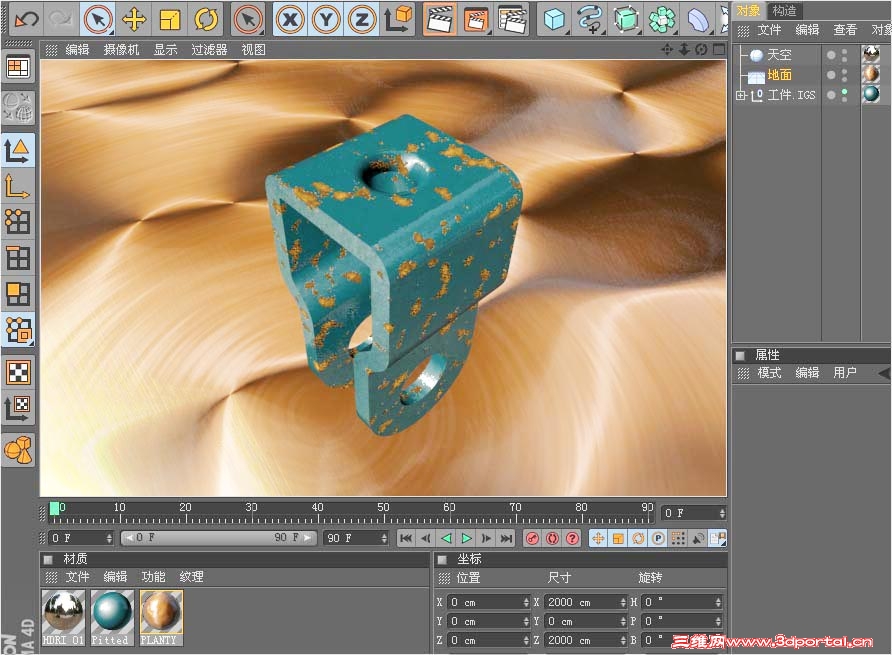
Task: Click the viewport orbit camera icon
Action: point(701,50)
